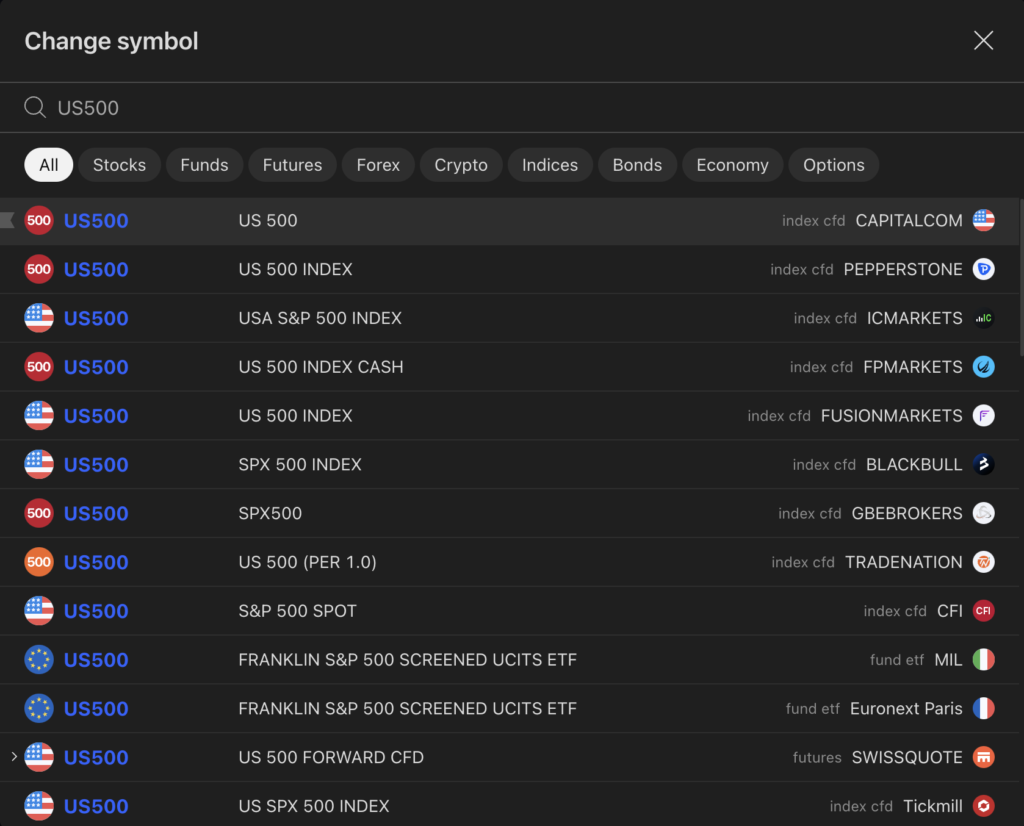Click the red 500 logo on the FPMARKETS row
This screenshot has width=1024, height=826.
[39, 367]
